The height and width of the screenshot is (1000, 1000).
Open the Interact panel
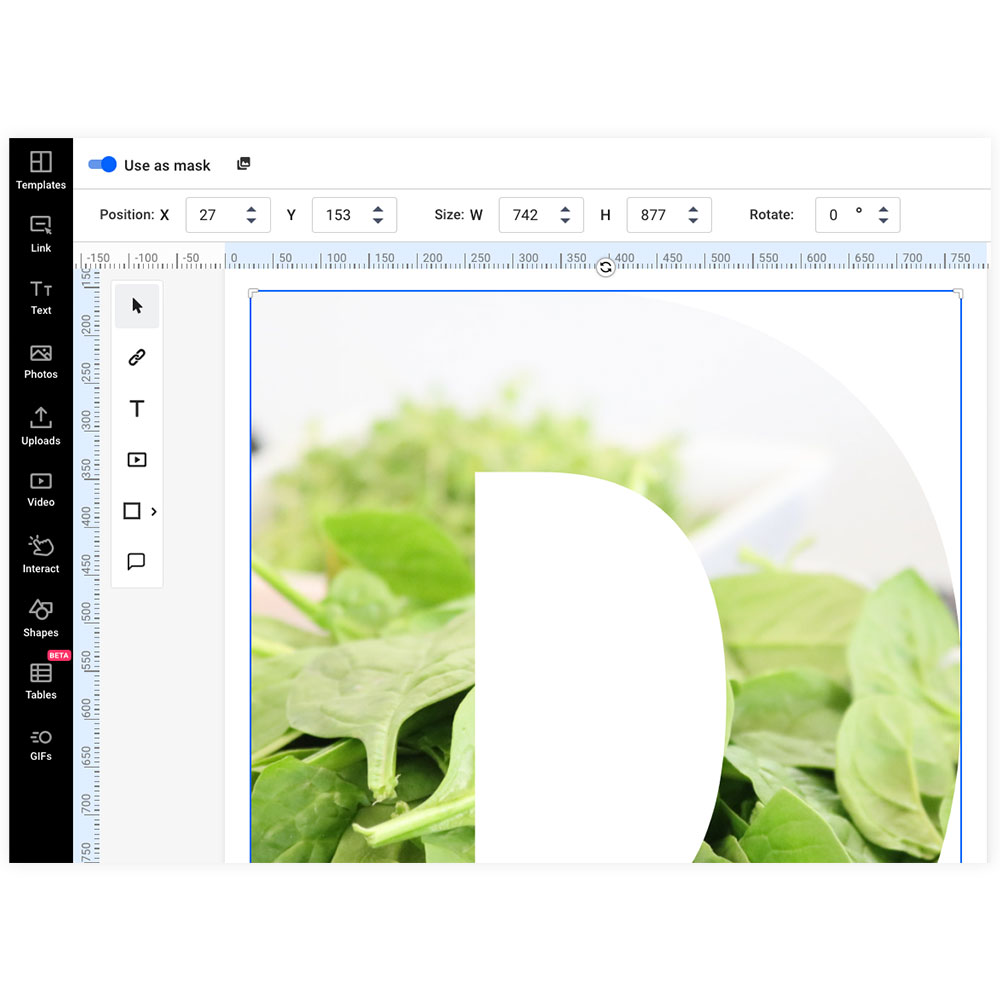tap(40, 552)
